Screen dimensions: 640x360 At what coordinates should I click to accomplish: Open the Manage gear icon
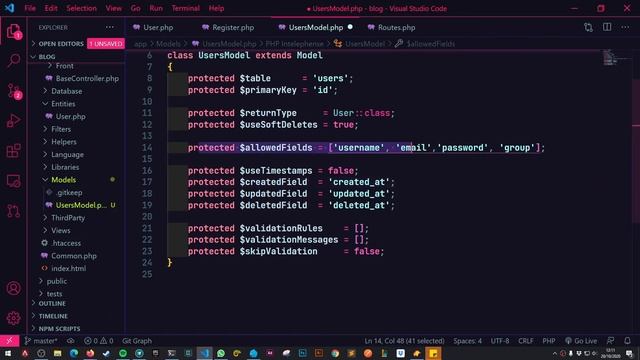click(13, 318)
